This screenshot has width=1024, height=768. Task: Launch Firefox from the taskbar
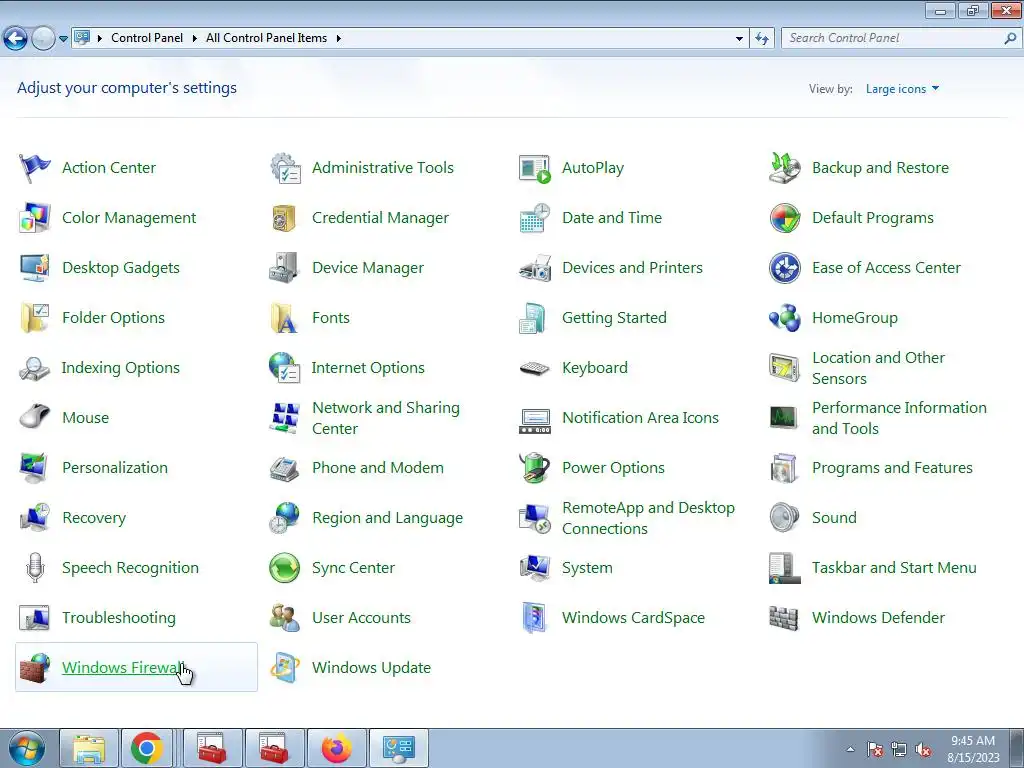tap(336, 748)
